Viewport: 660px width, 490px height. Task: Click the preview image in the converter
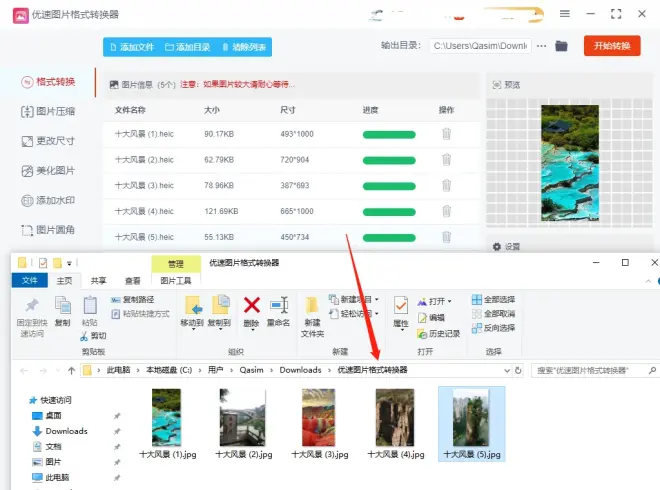570,163
